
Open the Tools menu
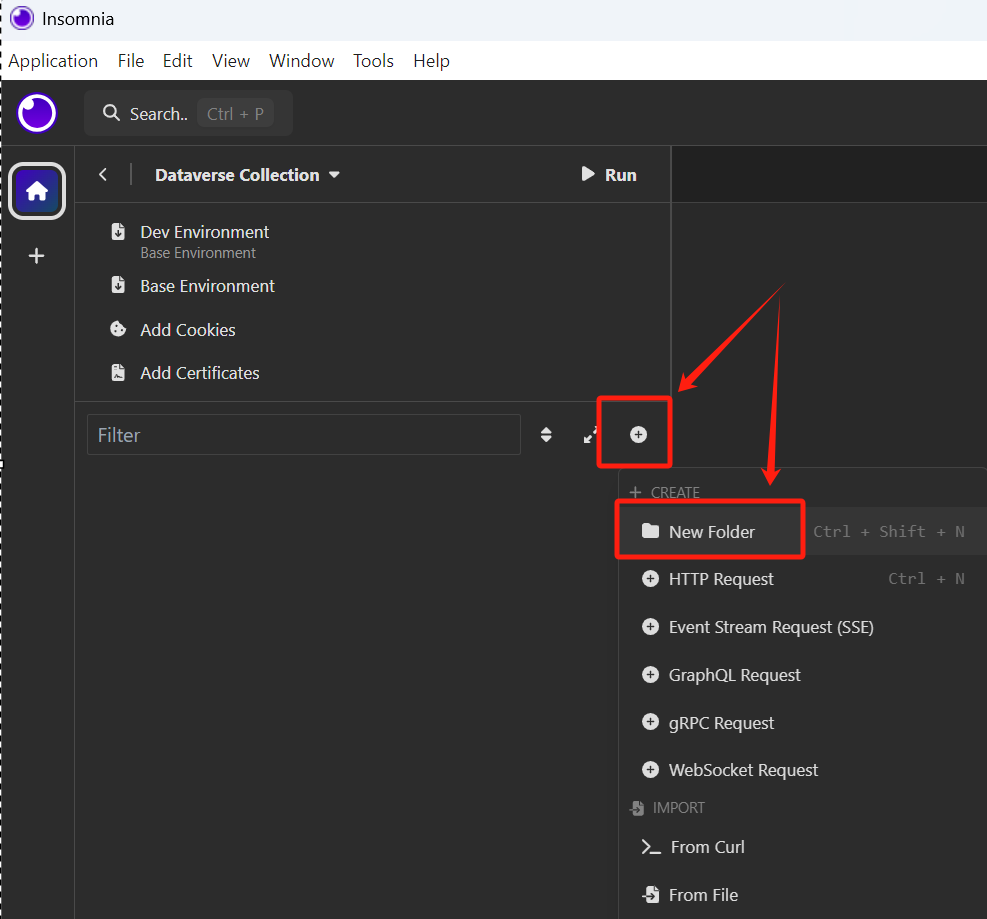click(373, 61)
